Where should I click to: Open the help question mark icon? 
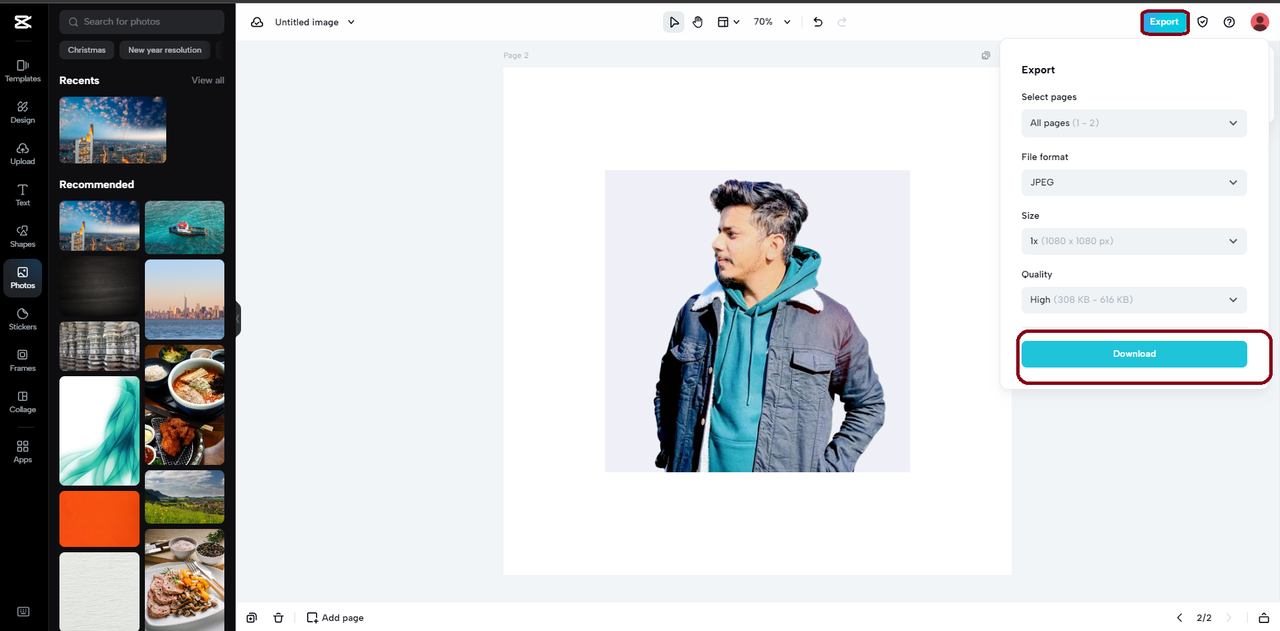(1229, 22)
